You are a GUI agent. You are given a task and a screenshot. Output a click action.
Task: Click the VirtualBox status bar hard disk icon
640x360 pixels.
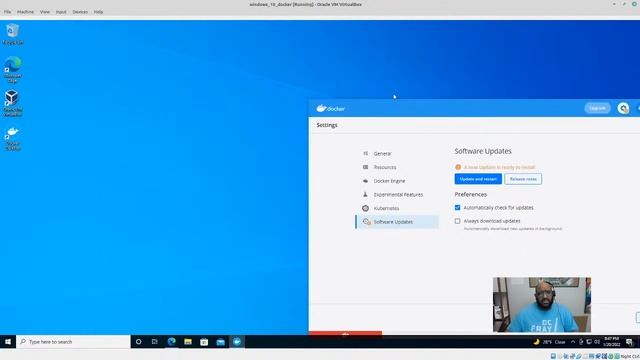(x=553, y=356)
